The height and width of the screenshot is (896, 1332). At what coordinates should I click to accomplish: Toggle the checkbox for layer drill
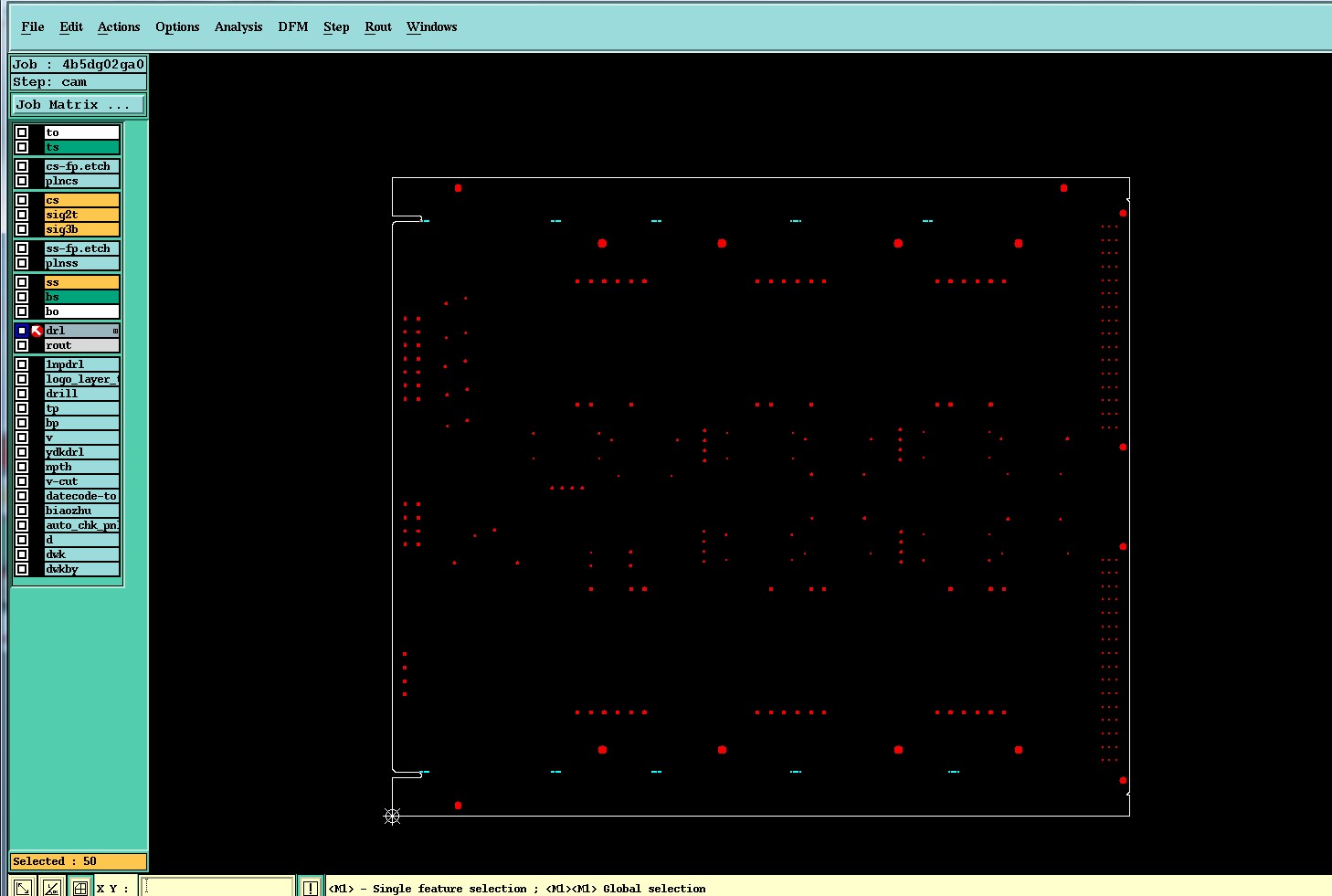point(22,394)
